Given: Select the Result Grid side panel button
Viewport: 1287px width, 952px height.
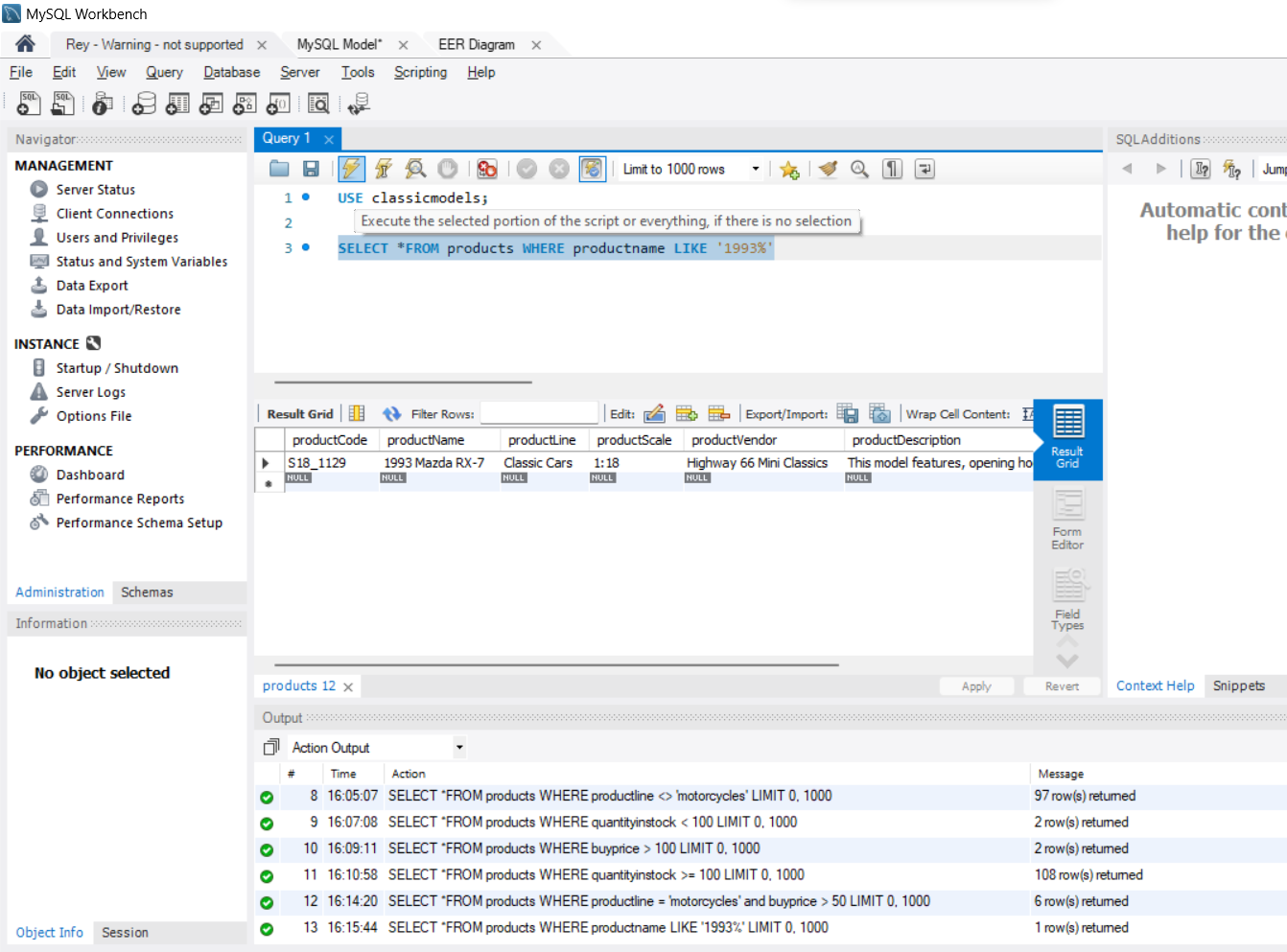Looking at the screenshot, I should click(x=1067, y=439).
